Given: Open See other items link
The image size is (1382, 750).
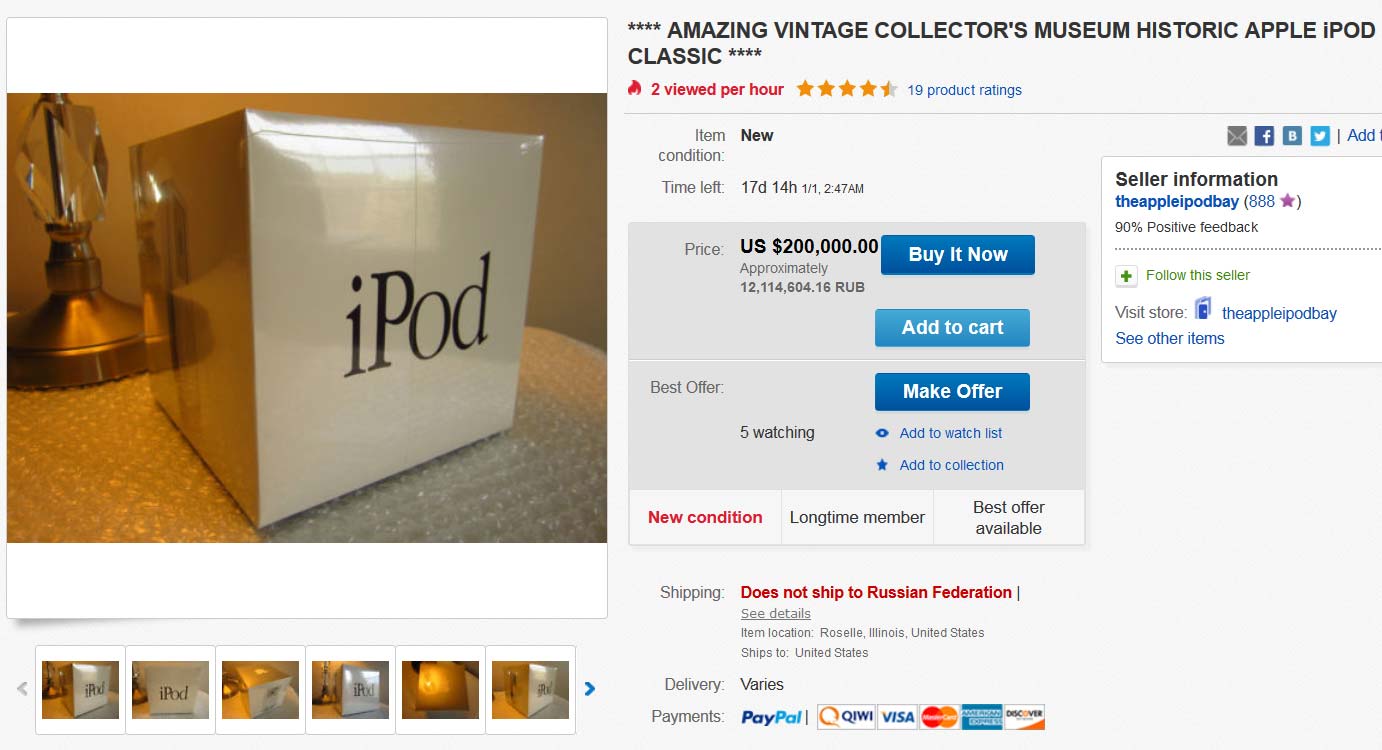Looking at the screenshot, I should [x=1169, y=338].
